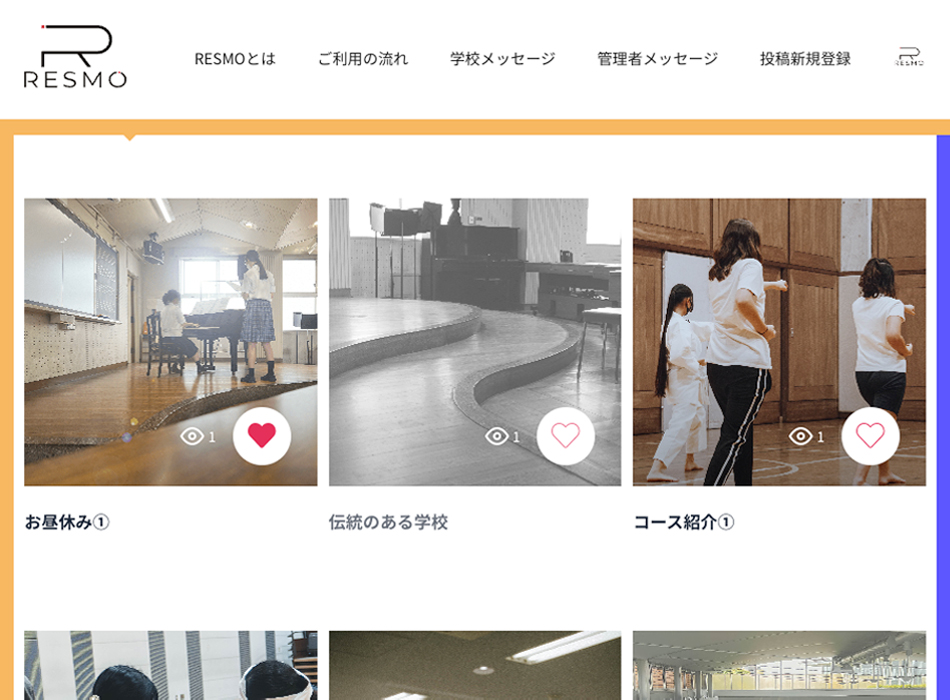
Task: Go to 学校メッセージ
Action: [502, 59]
